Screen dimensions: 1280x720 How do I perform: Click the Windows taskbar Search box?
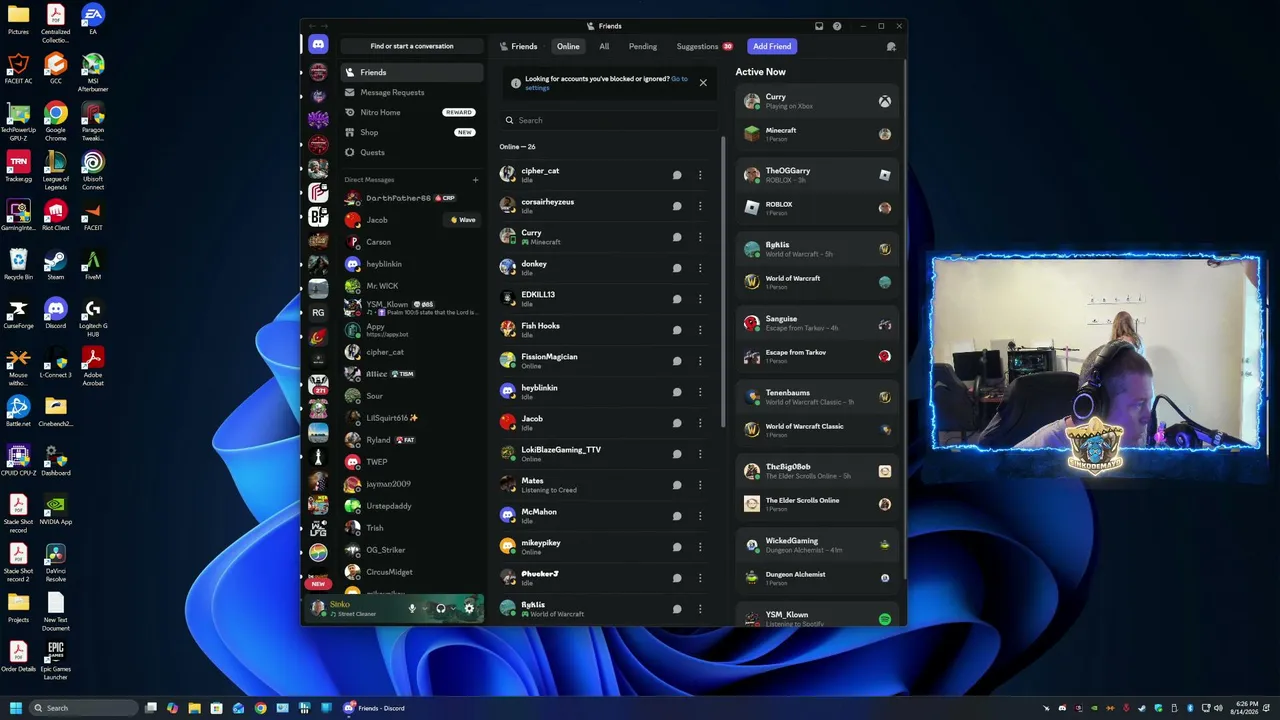pos(84,708)
